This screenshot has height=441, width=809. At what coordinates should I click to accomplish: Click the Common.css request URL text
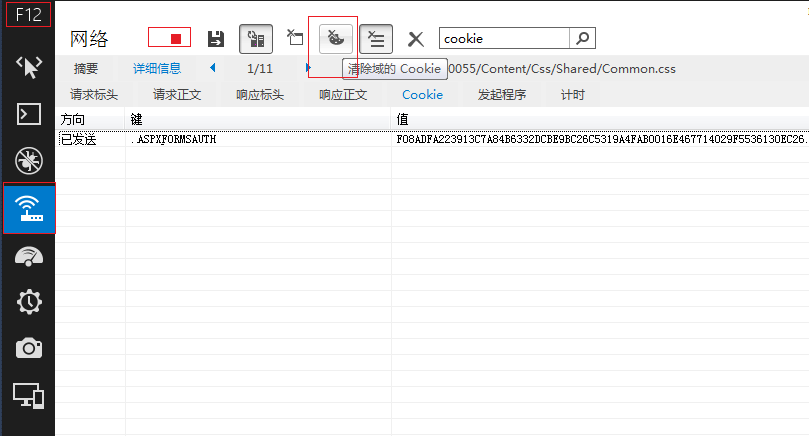(562, 69)
